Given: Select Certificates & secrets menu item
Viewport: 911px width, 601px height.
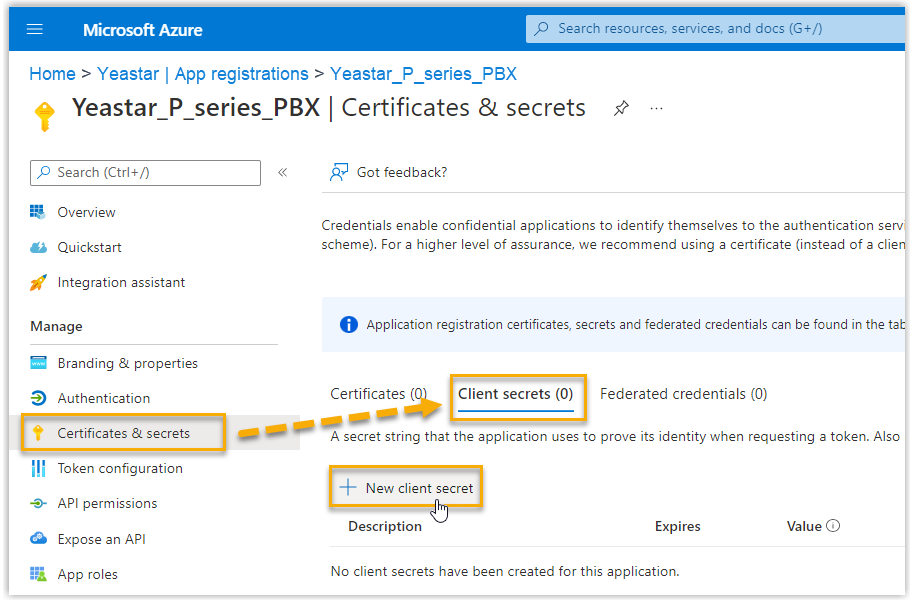Looking at the screenshot, I should (x=123, y=433).
